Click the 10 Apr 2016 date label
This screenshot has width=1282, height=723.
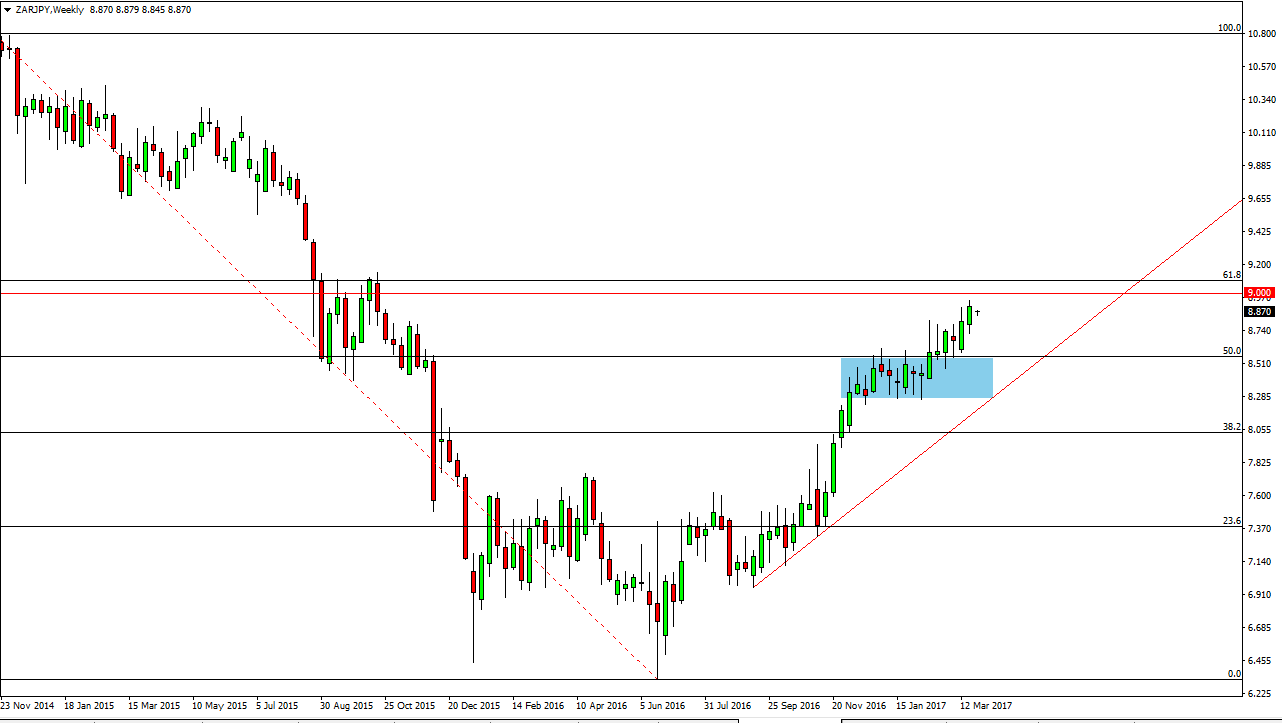602,705
